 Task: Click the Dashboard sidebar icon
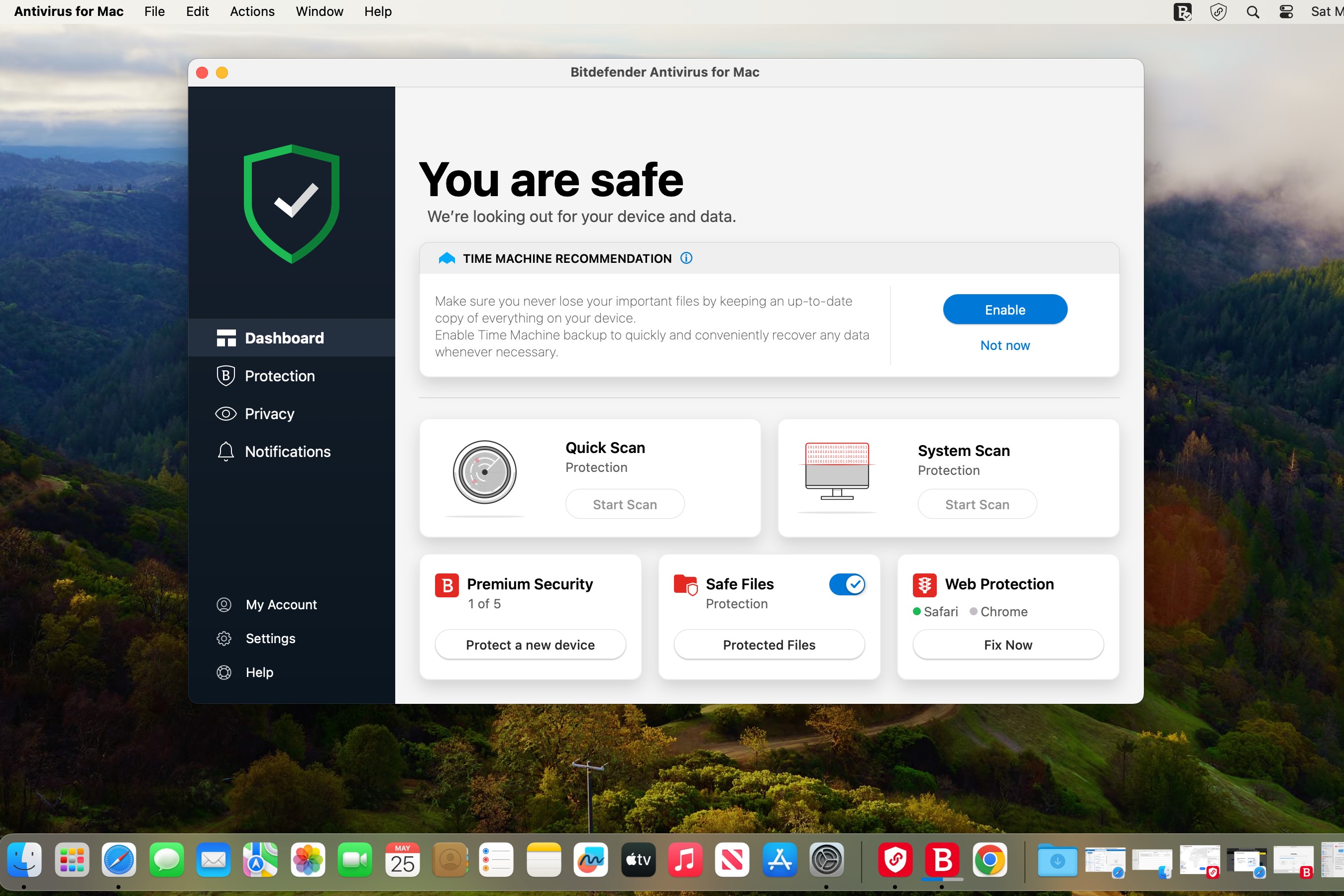225,337
